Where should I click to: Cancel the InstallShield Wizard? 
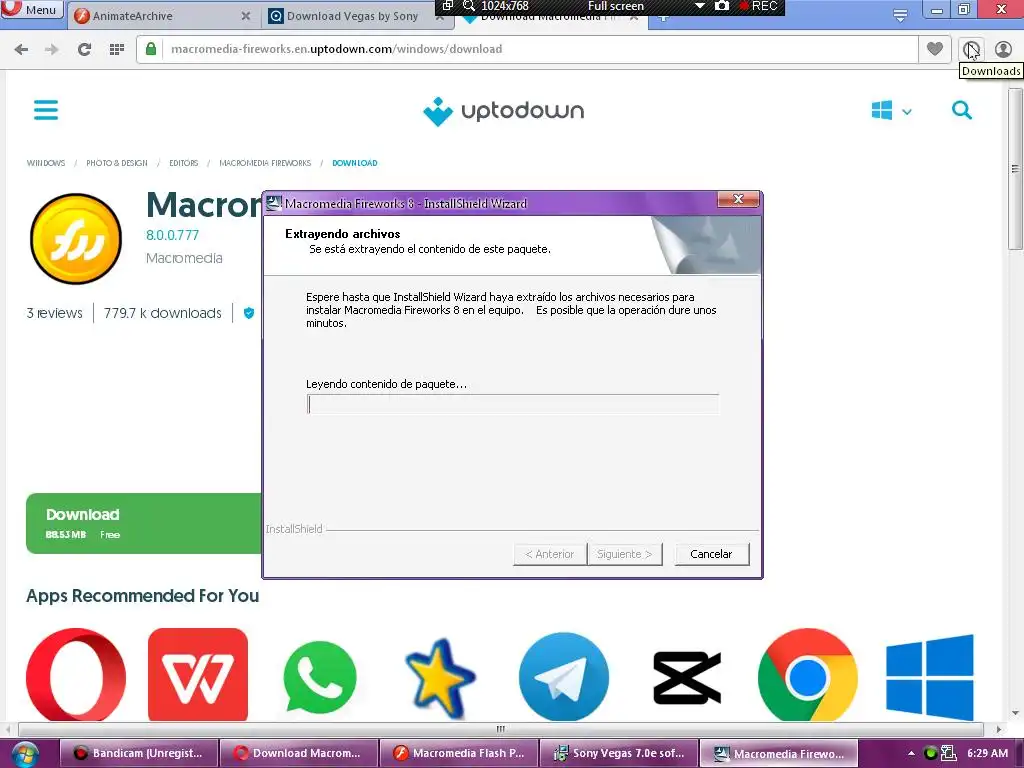(711, 554)
